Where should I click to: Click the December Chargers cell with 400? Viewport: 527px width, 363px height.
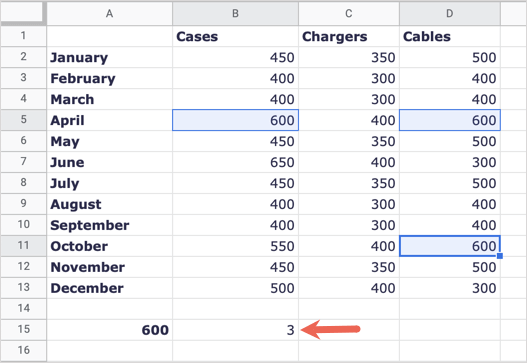pos(349,288)
